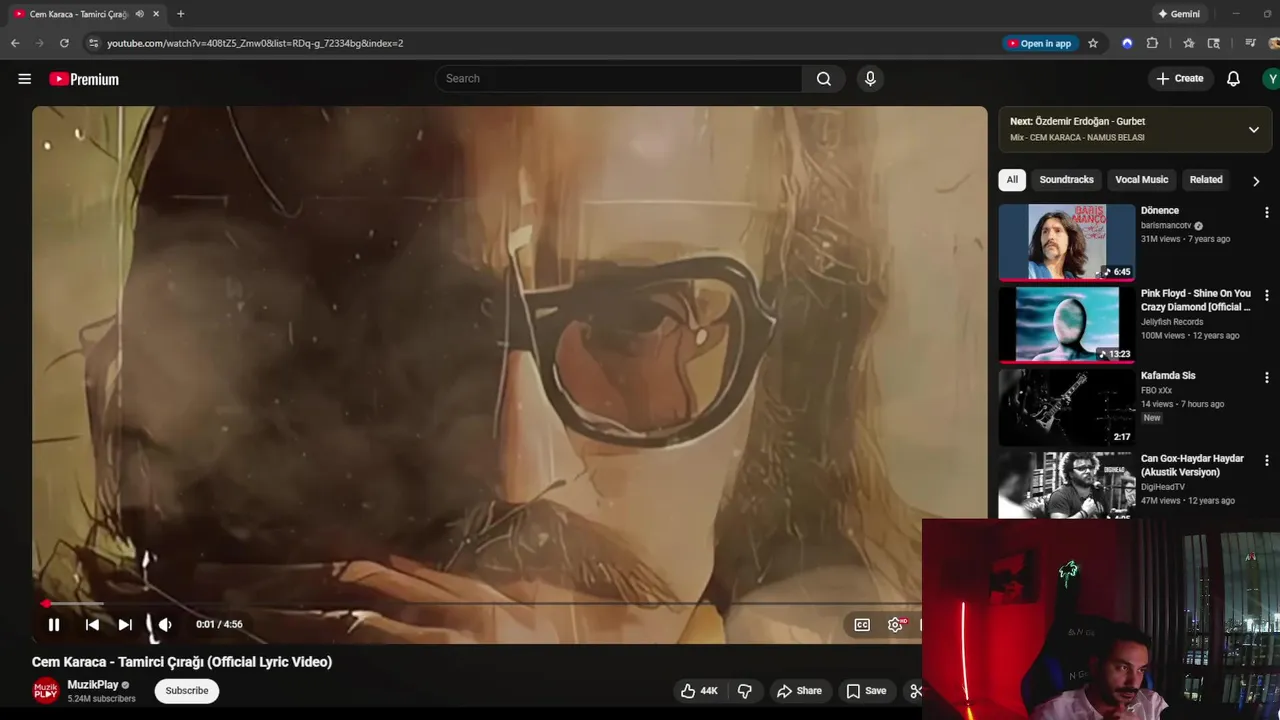Screen dimensions: 1280x720
Task: Go to YouTube Premium home logo
Action: click(x=84, y=79)
